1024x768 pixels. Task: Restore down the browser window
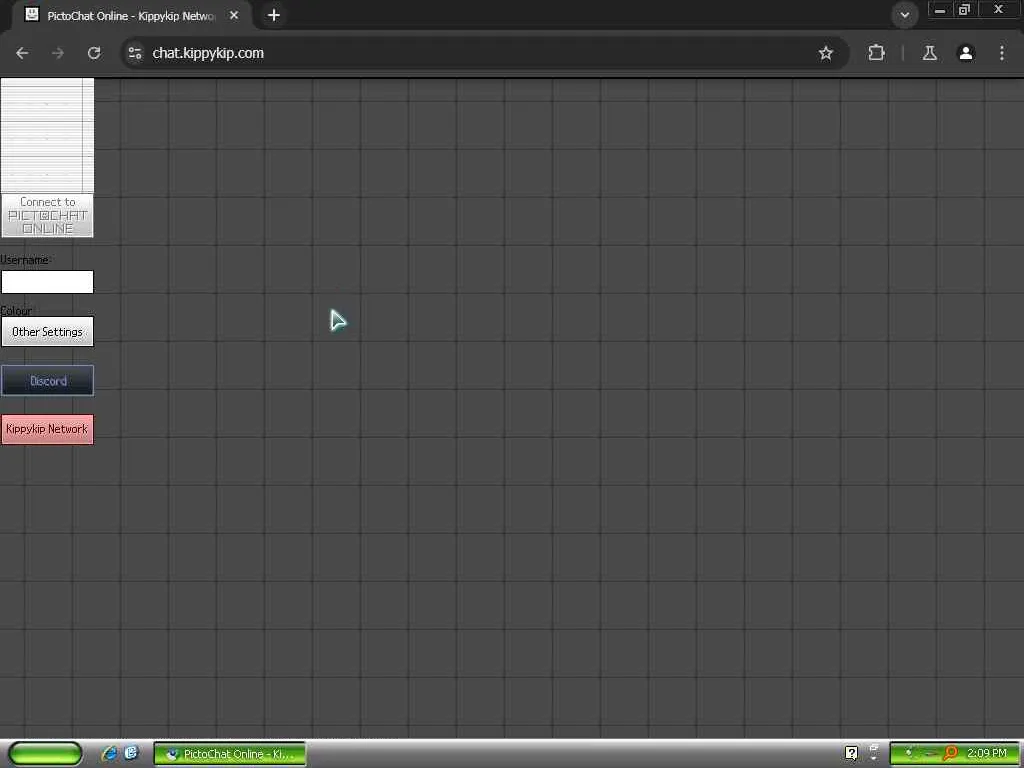pyautogui.click(x=964, y=10)
